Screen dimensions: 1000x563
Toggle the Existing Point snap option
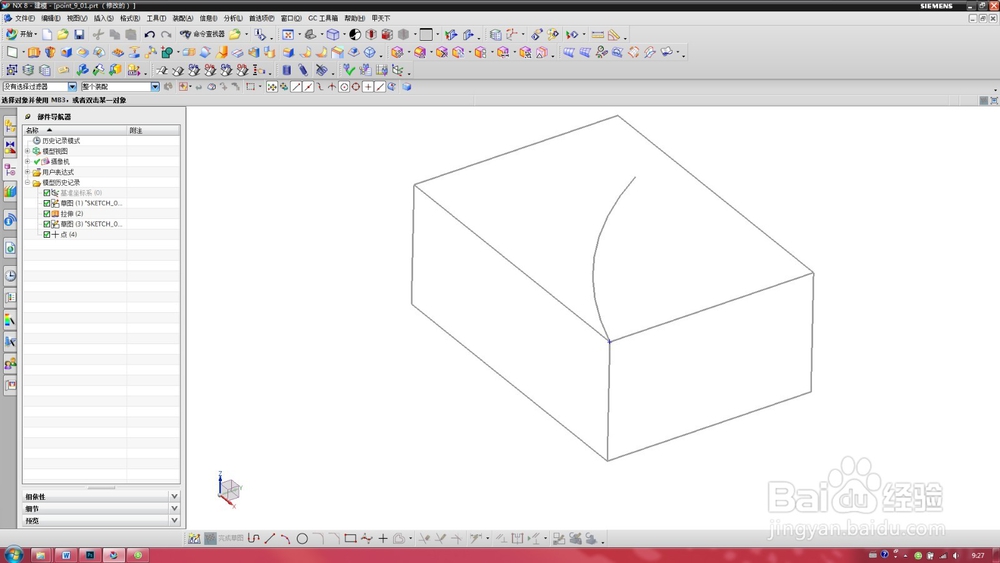[368, 87]
